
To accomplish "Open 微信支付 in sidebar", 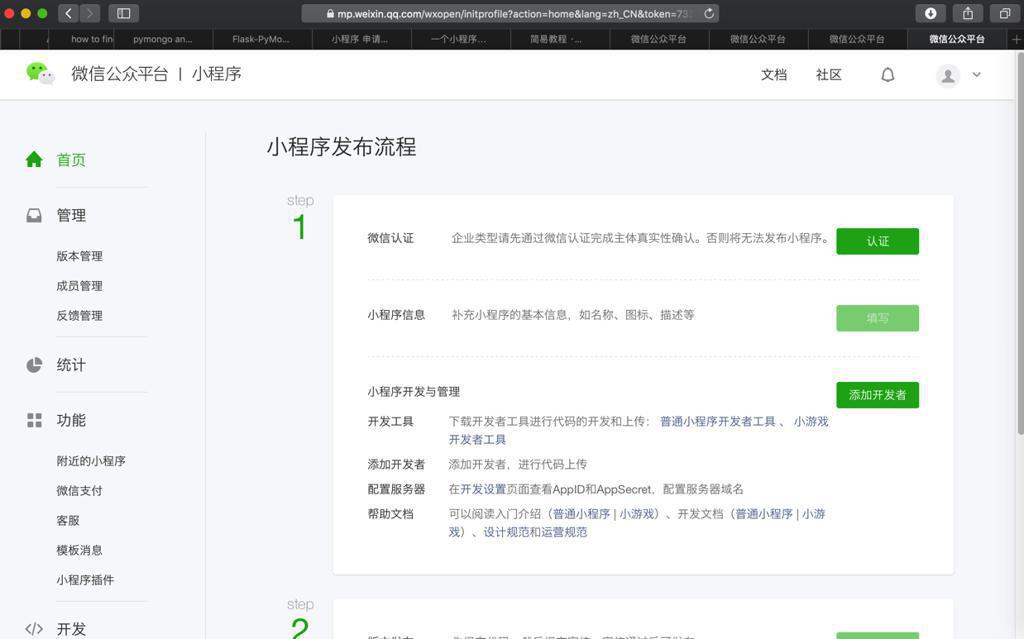I will (x=79, y=490).
